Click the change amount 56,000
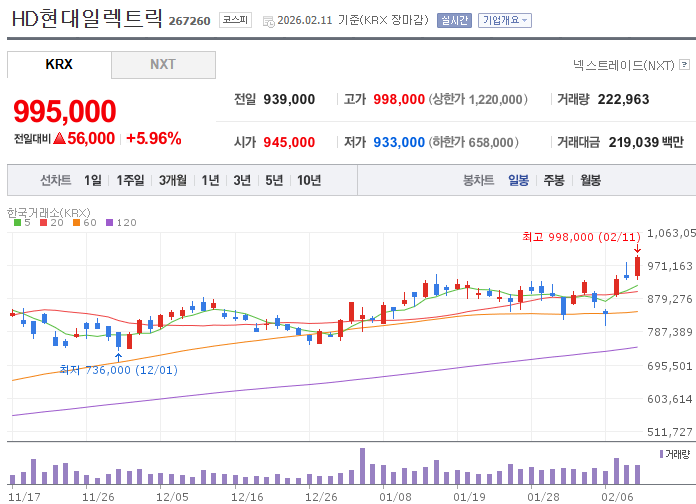This screenshot has height=504, width=696. coord(91,139)
